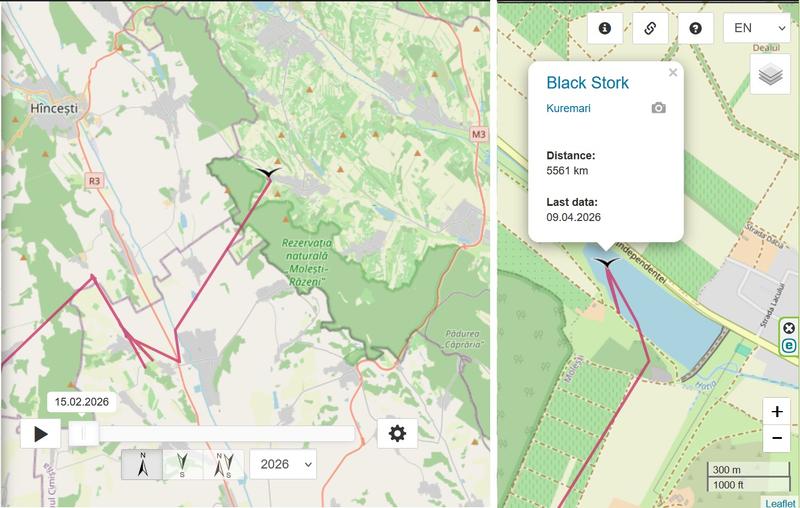Open the Kuremari bird name link
The width and height of the screenshot is (800, 508).
(x=568, y=108)
